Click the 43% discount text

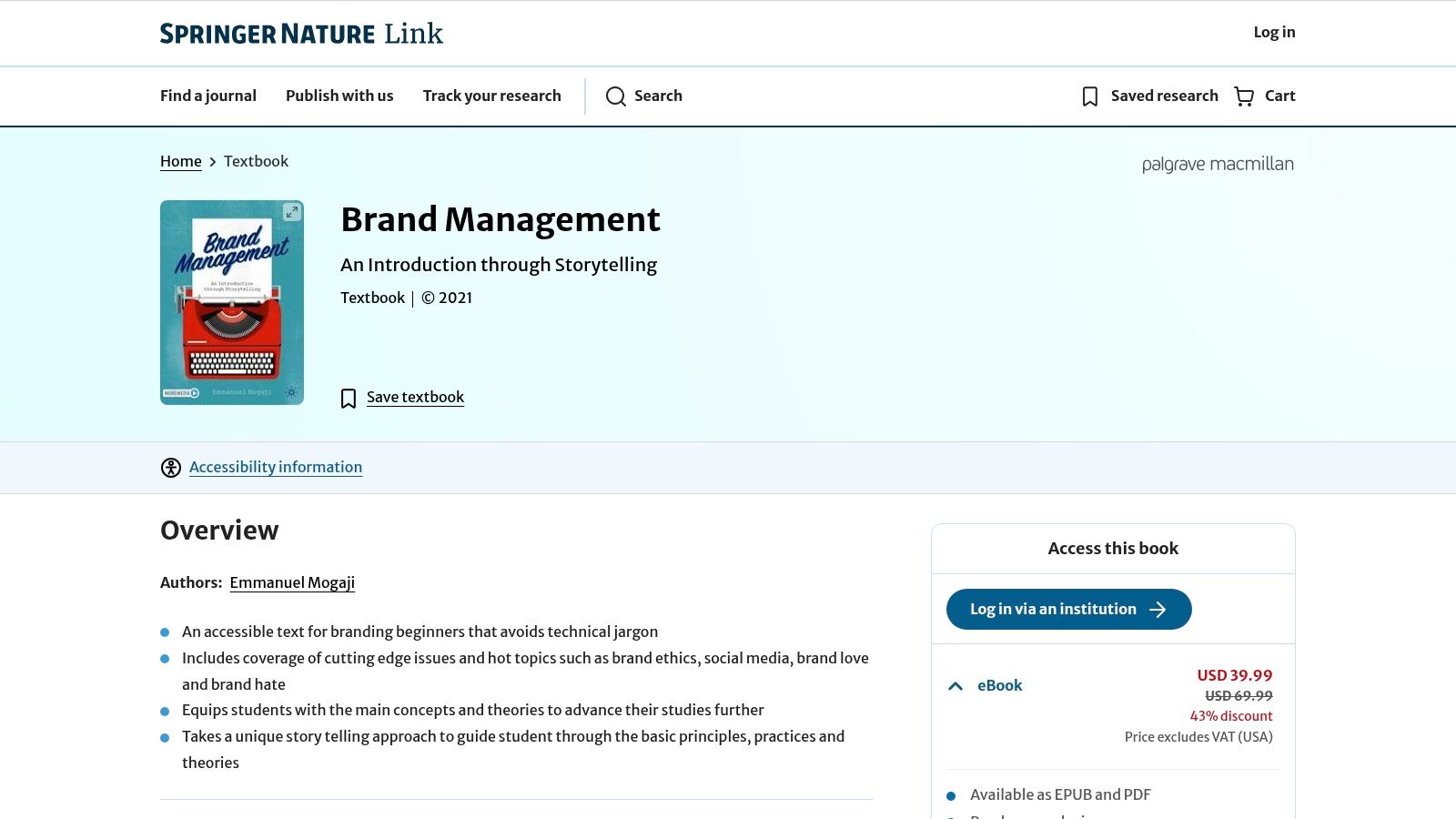[x=1231, y=716]
